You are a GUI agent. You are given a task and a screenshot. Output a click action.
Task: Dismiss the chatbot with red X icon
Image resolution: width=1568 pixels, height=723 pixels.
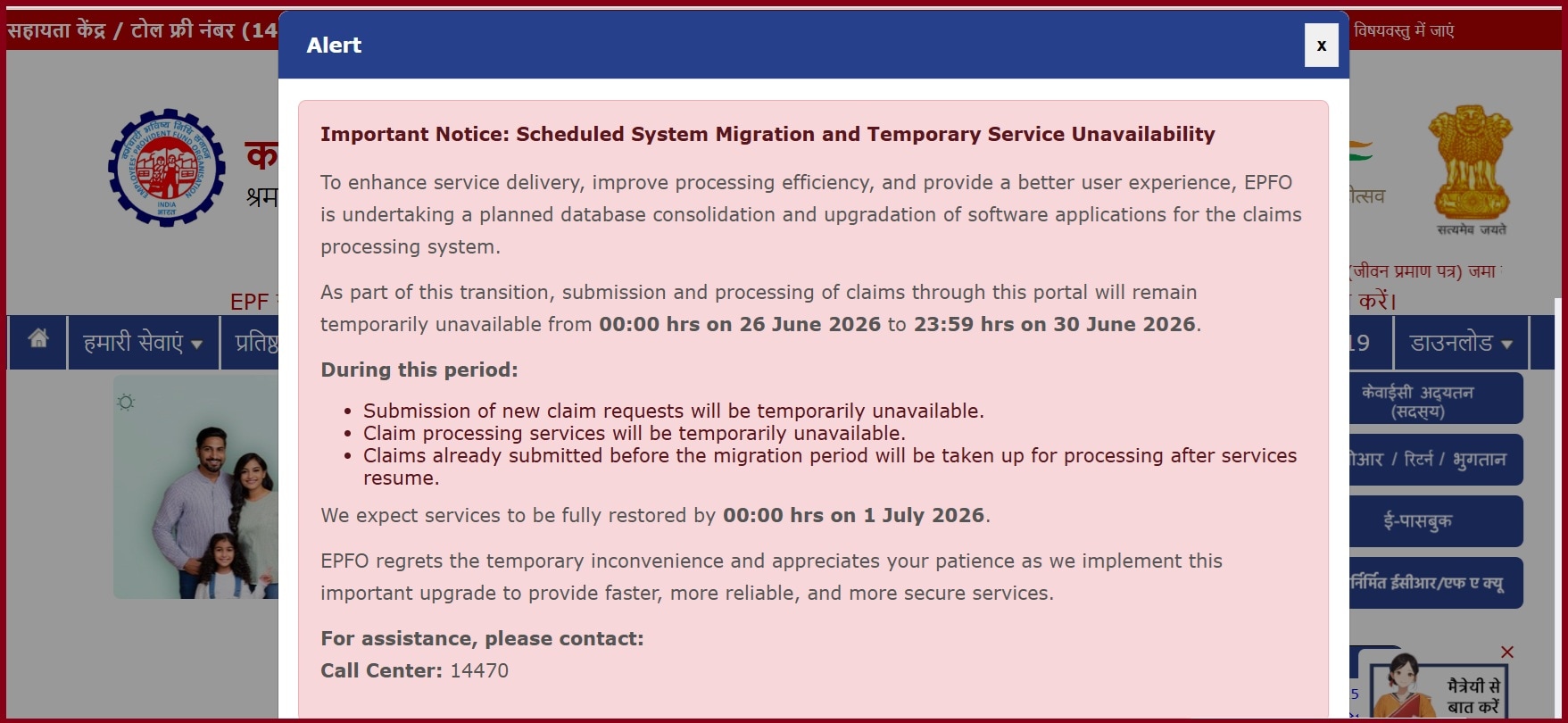(x=1507, y=652)
